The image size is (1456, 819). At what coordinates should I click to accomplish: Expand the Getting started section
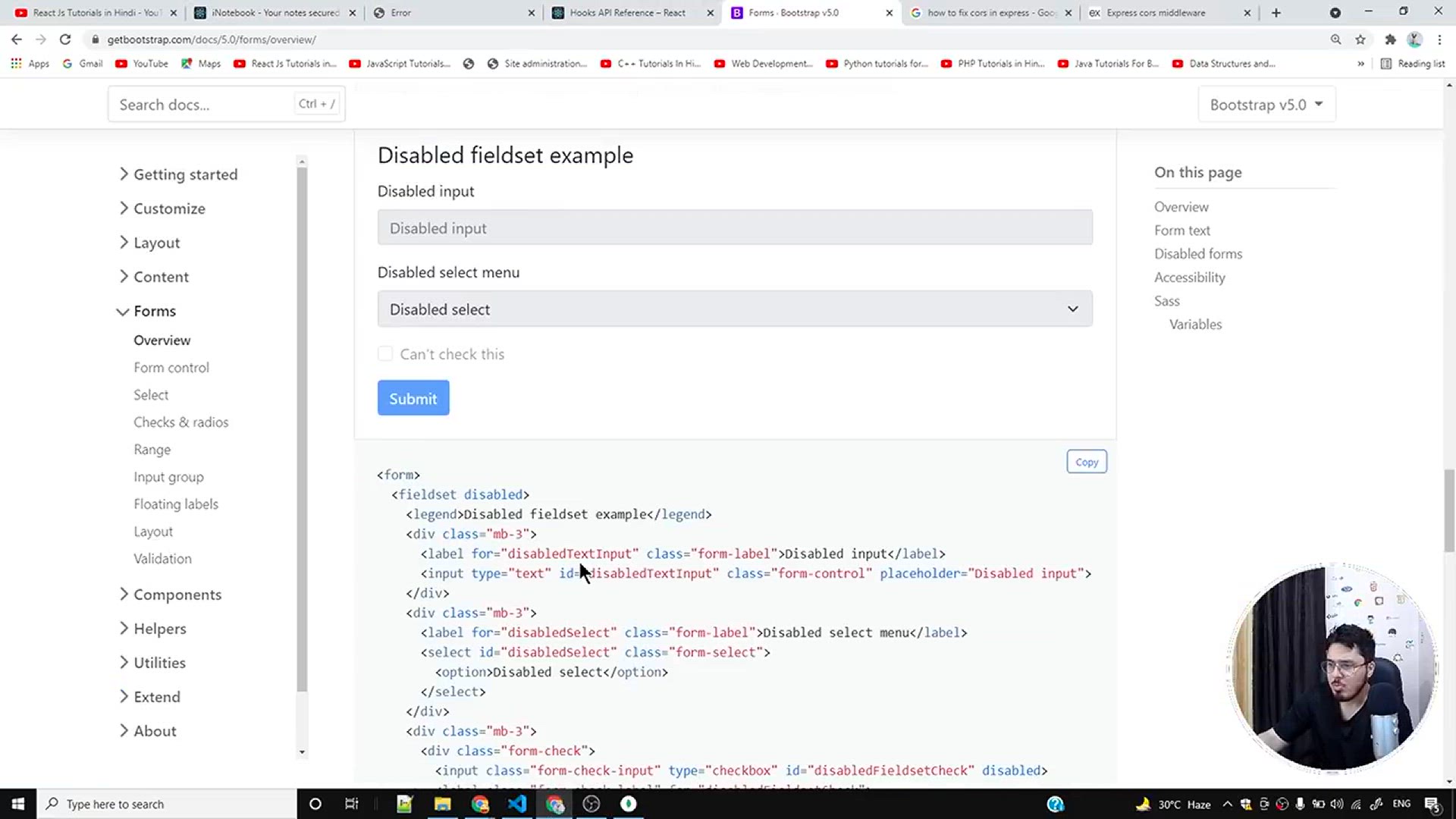[x=178, y=174]
